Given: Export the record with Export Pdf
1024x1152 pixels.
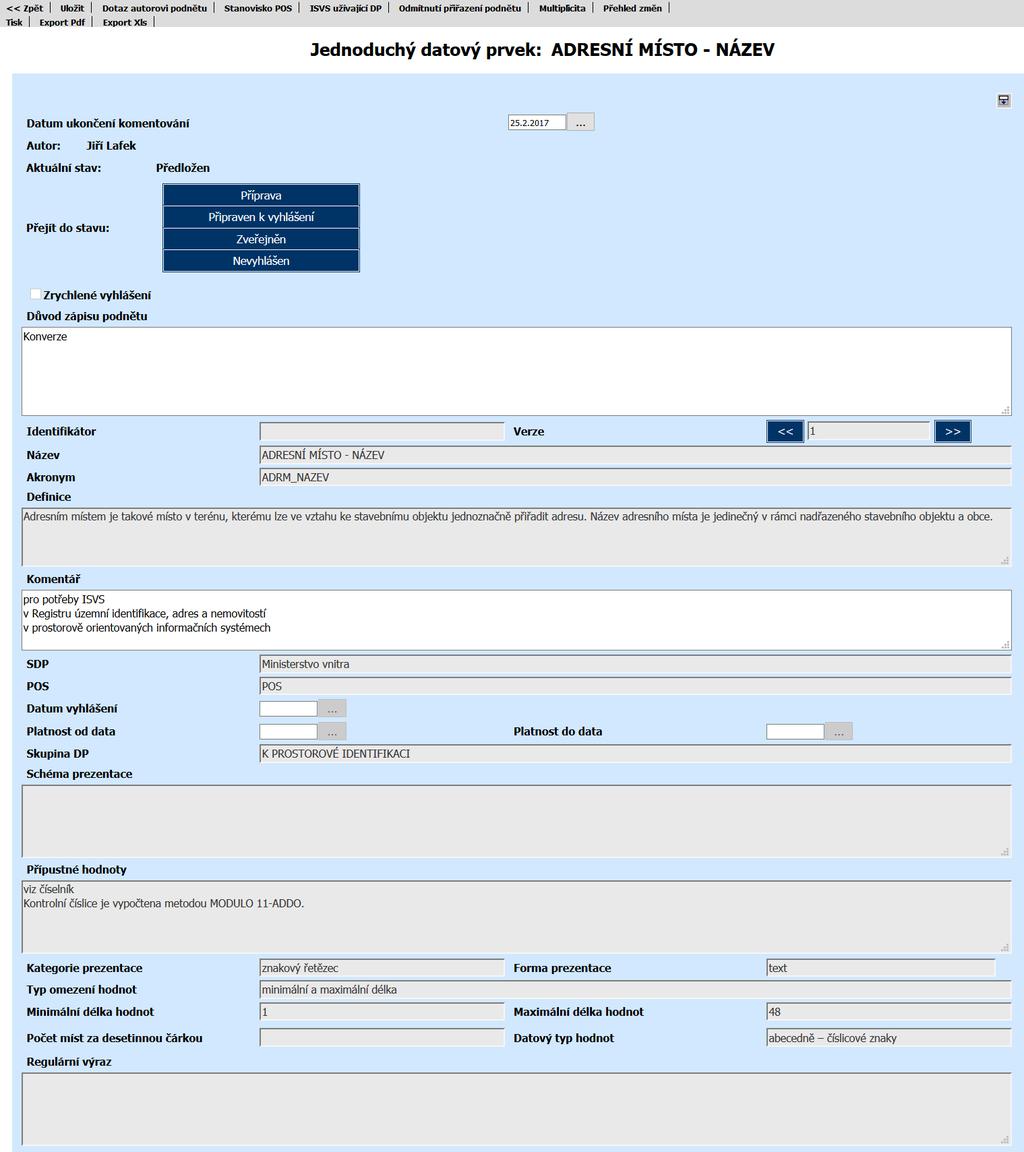Looking at the screenshot, I should point(62,22).
